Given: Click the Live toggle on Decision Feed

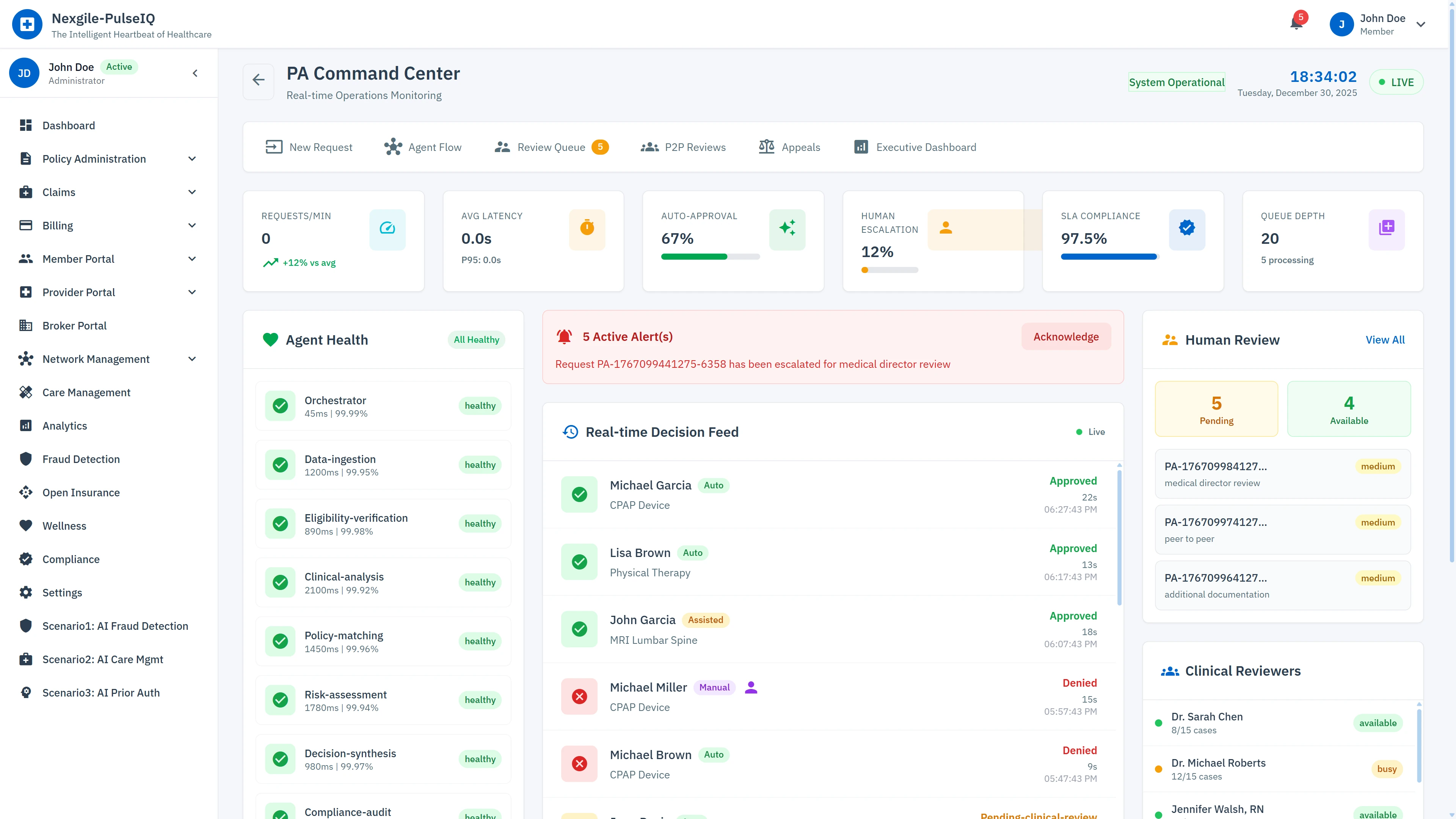Looking at the screenshot, I should click(x=1090, y=431).
